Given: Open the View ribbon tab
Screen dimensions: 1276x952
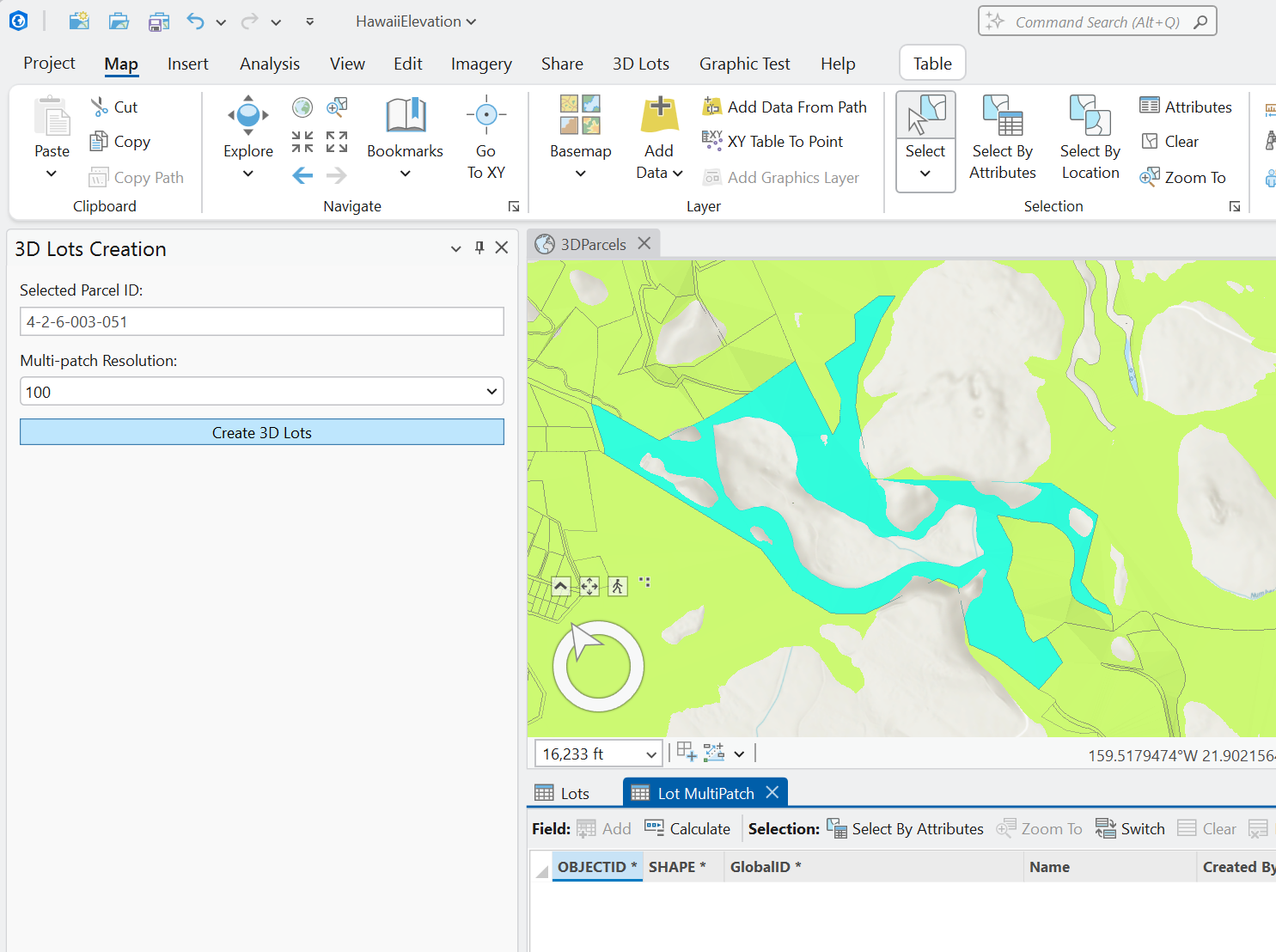Looking at the screenshot, I should [347, 64].
